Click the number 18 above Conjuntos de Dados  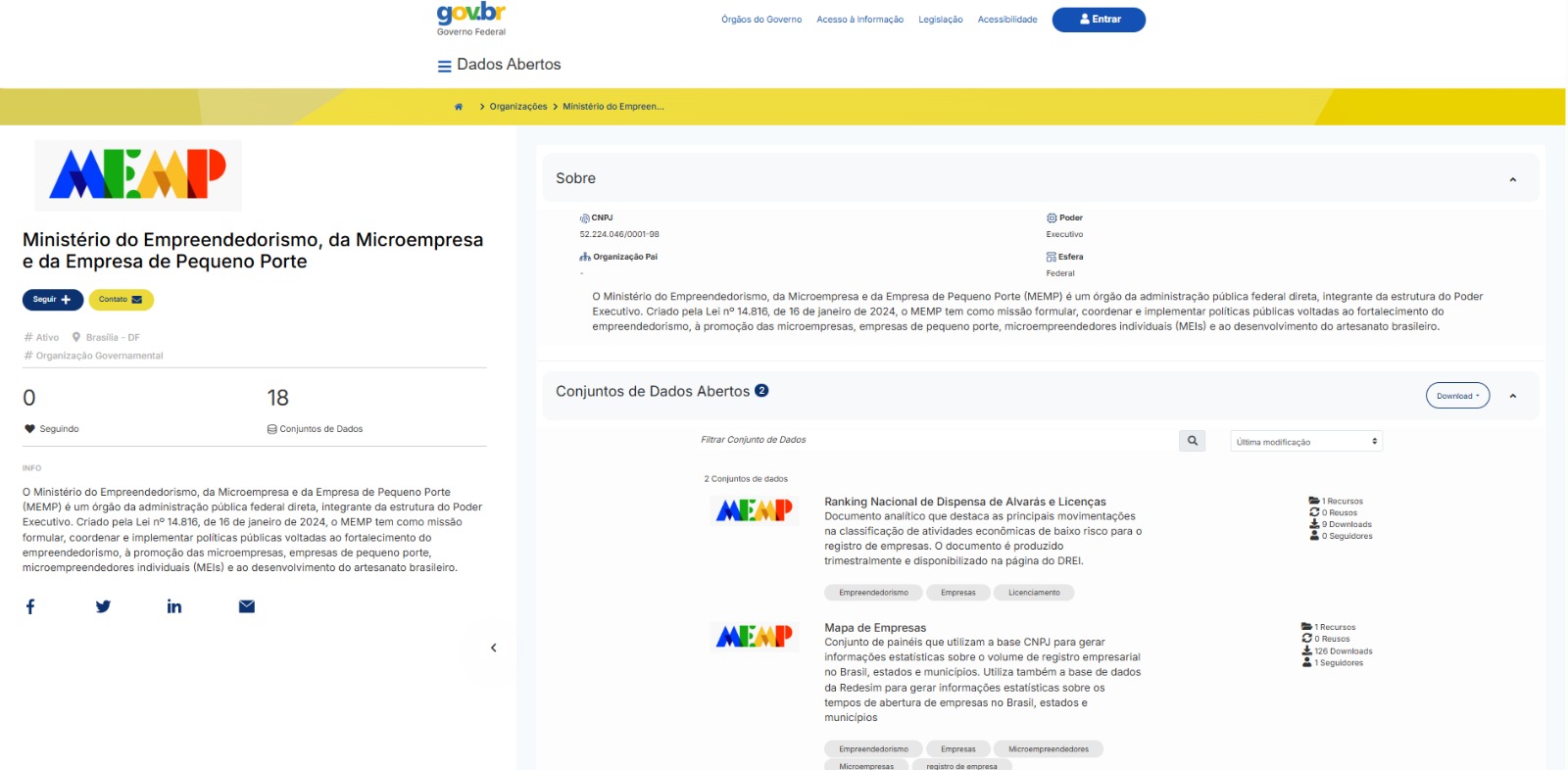[278, 398]
